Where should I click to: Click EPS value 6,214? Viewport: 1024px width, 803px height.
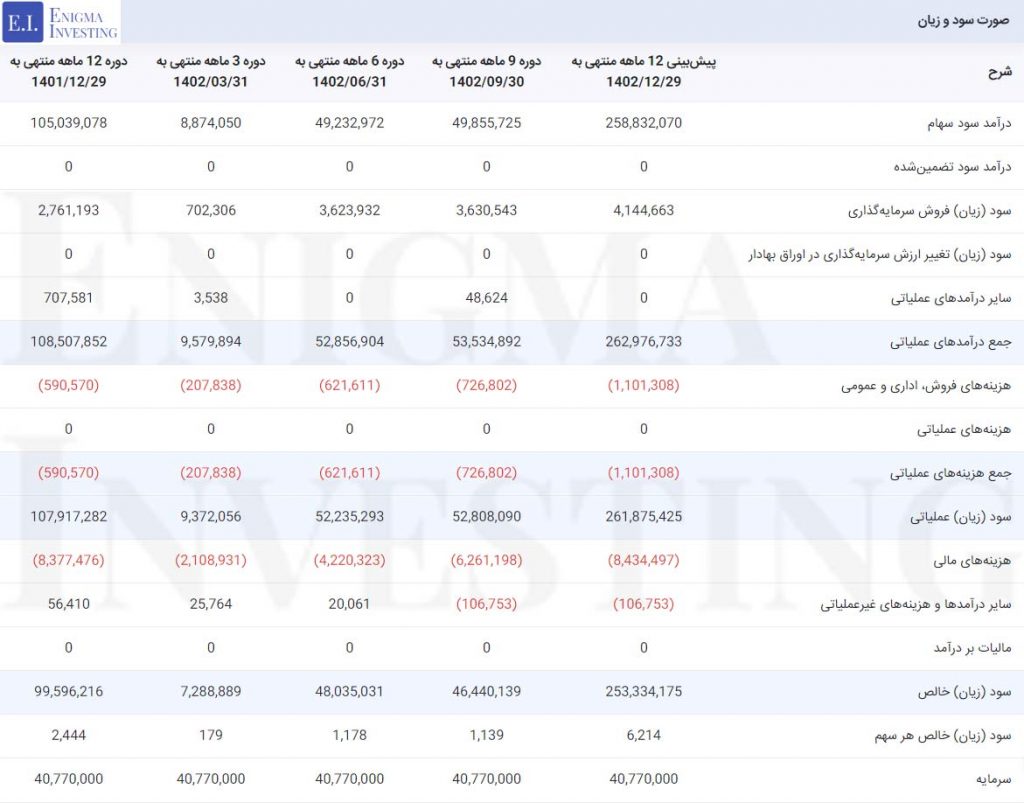pos(643,735)
